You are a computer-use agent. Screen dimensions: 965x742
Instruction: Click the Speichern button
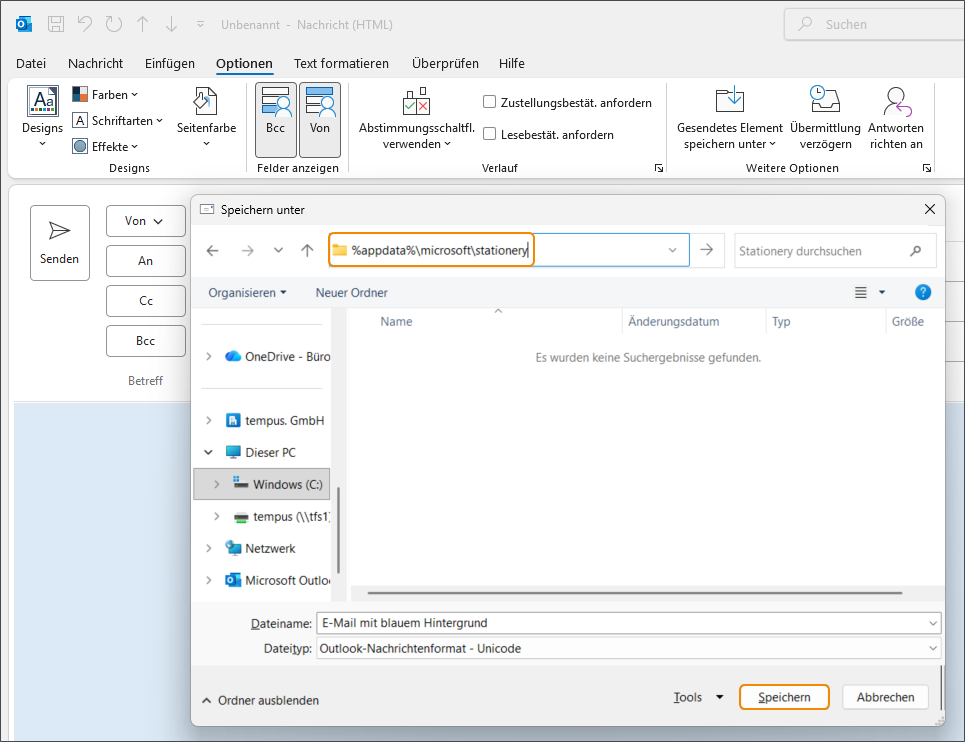tap(784, 697)
